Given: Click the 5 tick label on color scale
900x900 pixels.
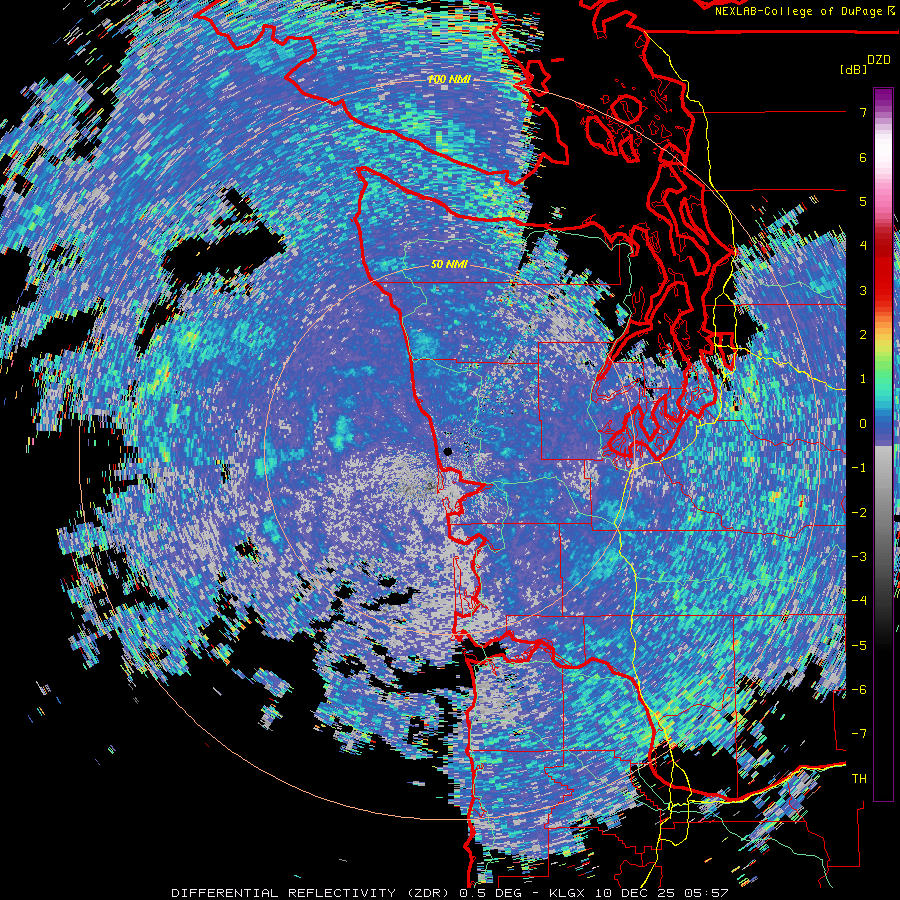Looking at the screenshot, I should coord(863,201).
